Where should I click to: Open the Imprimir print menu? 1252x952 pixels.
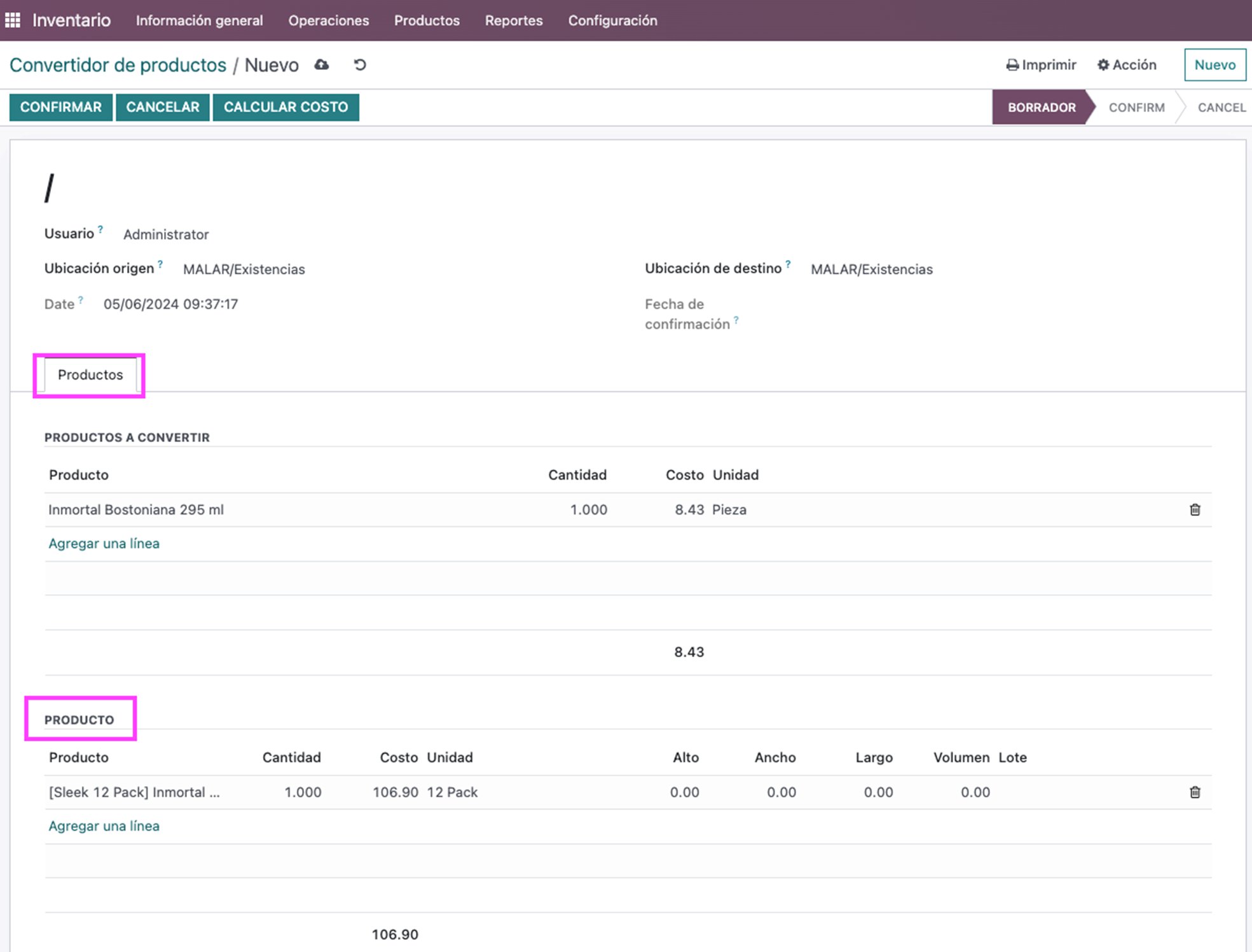(x=1041, y=65)
